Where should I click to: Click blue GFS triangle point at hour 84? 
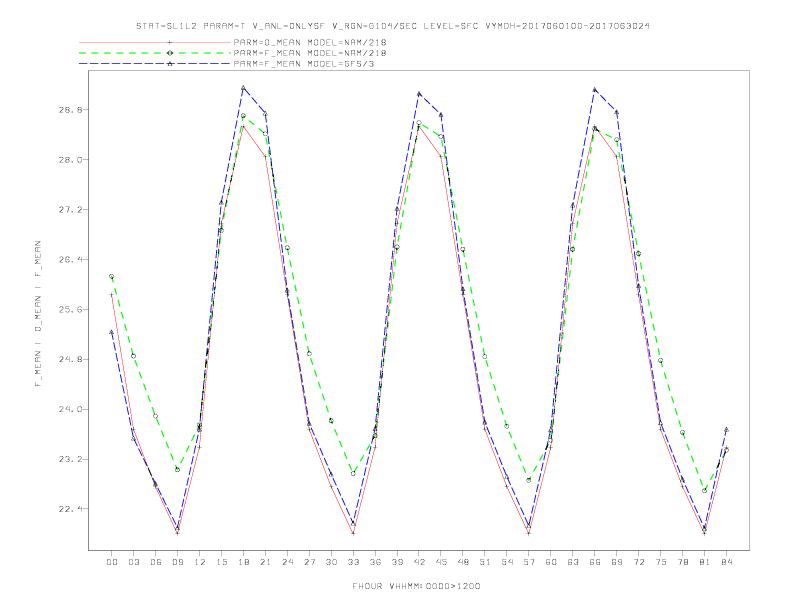pyautogui.click(x=726, y=430)
